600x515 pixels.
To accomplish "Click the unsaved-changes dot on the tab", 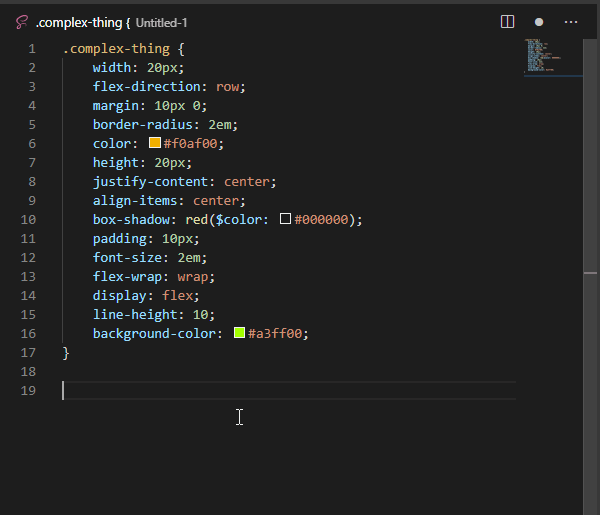I will 539,22.
